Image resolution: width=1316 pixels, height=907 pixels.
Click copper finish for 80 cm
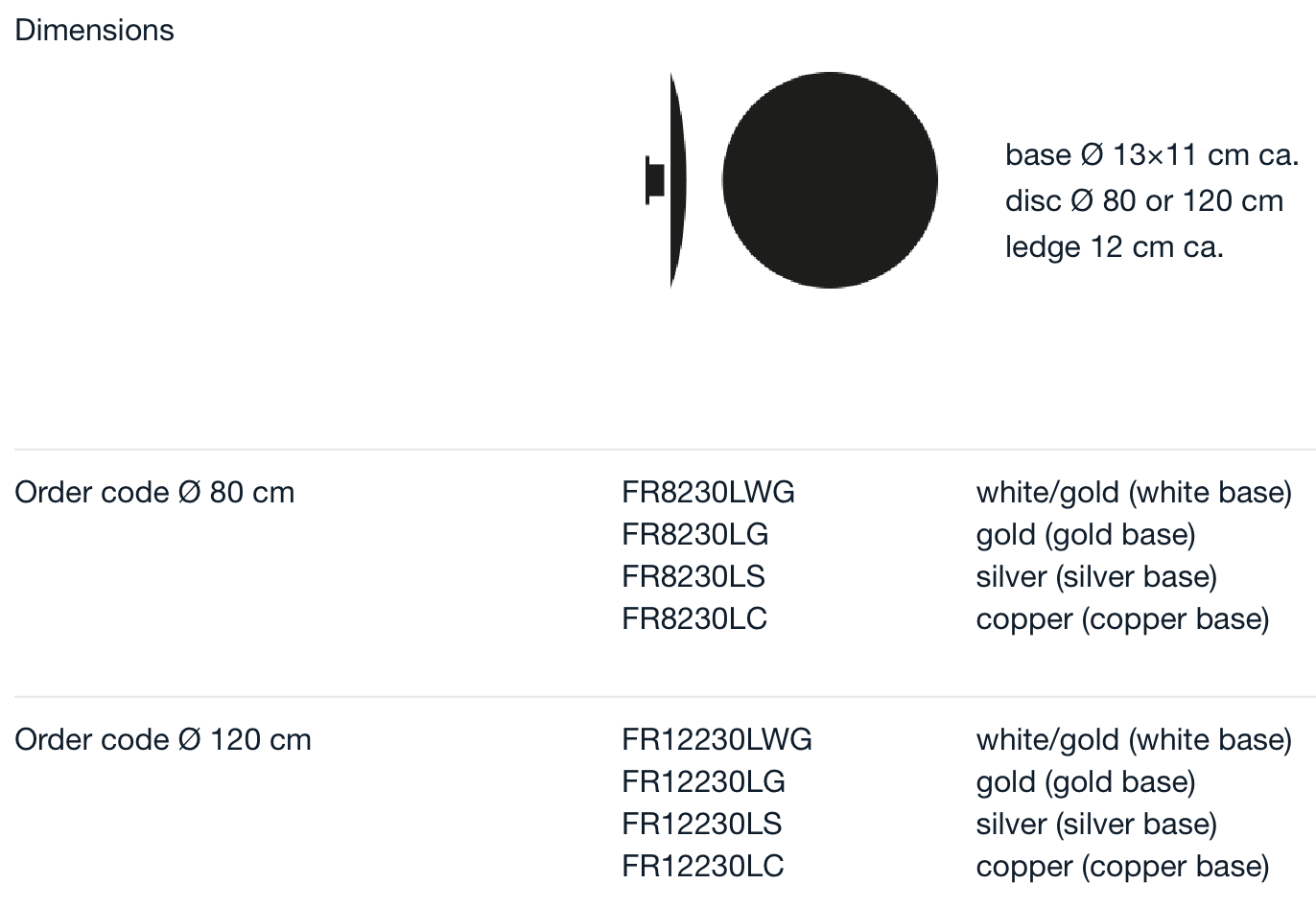pos(1122,618)
